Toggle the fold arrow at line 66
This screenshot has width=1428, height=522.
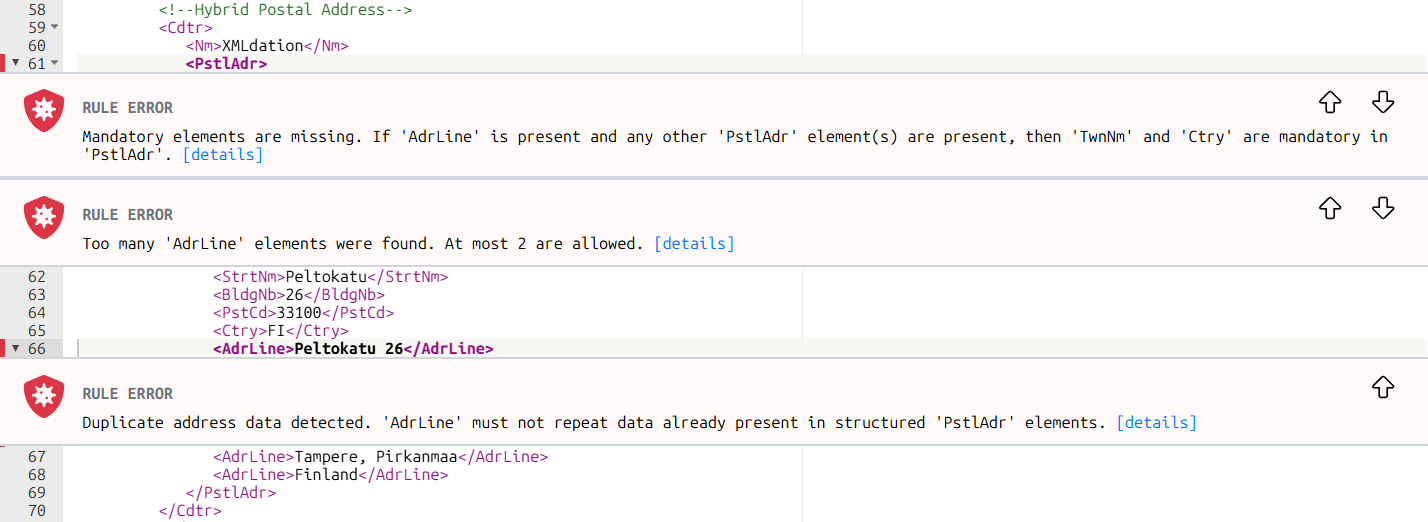point(16,349)
